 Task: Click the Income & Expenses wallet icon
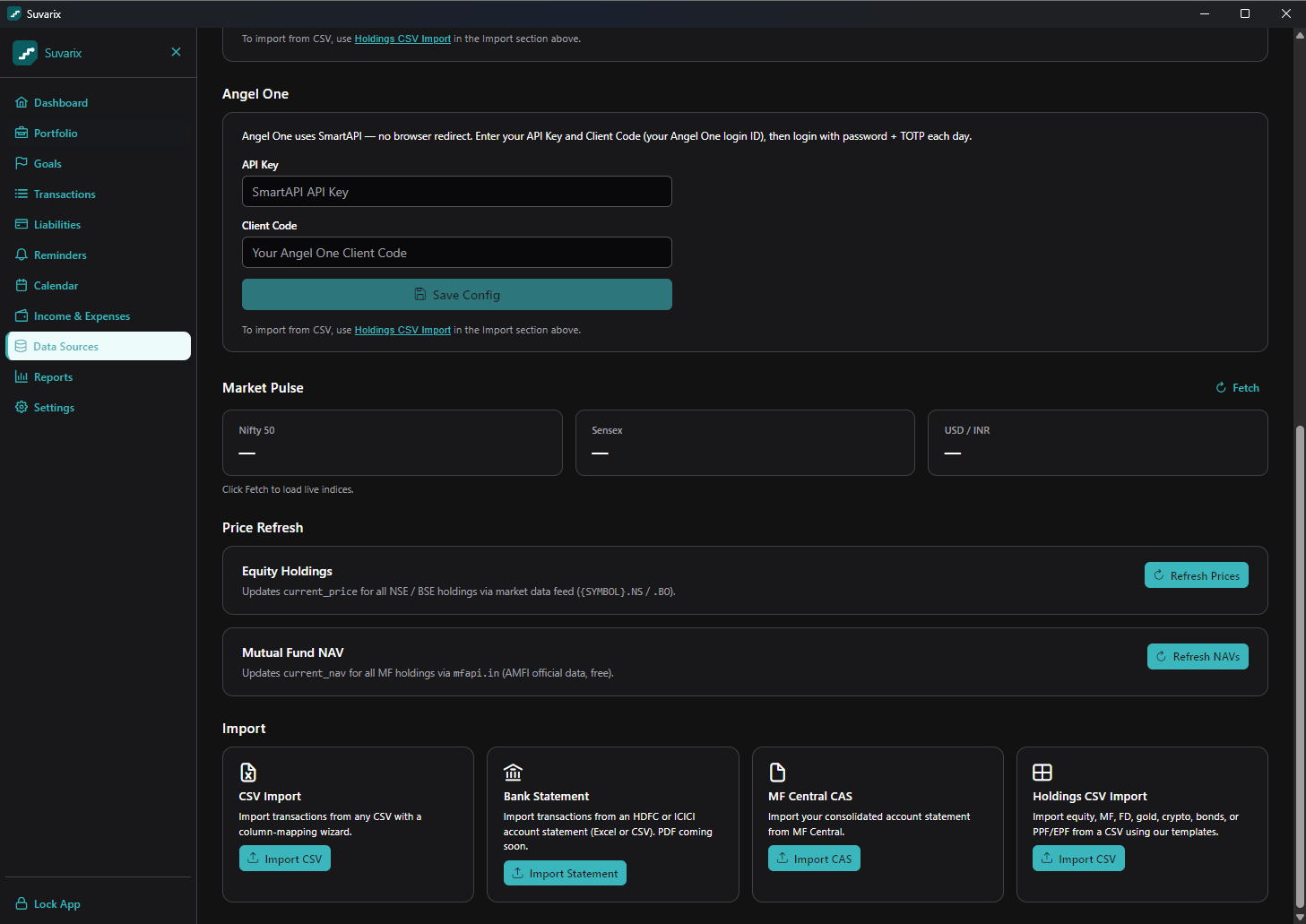[22, 315]
